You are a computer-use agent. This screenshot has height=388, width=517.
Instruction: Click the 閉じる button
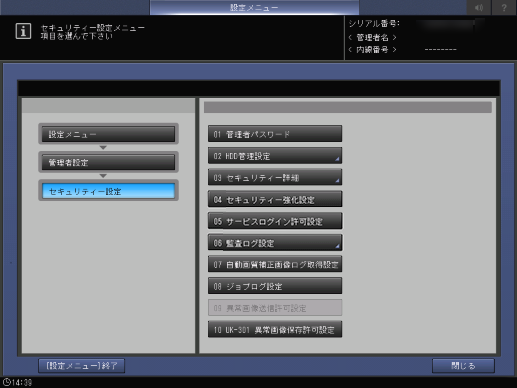coord(463,366)
